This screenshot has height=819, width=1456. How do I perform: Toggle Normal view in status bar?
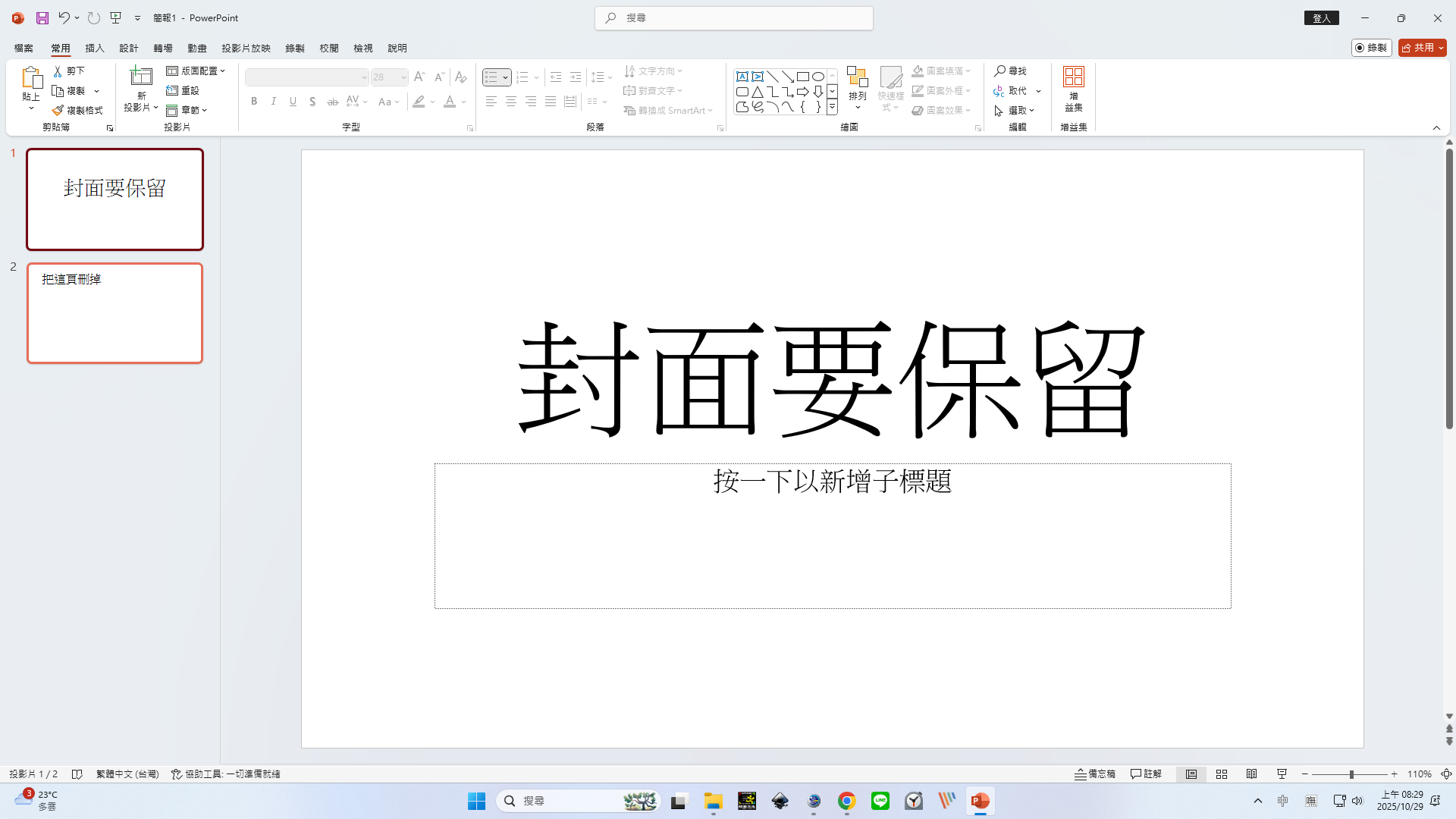coord(1191,774)
